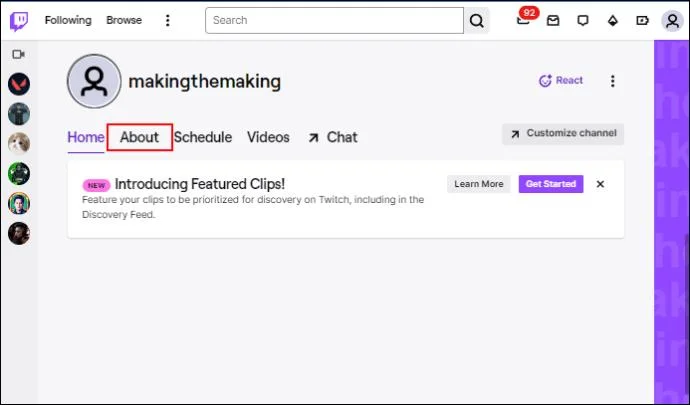The width and height of the screenshot is (690, 405).
Task: Open the sidebar avatar below the green-ringed one
Action: click(x=19, y=203)
